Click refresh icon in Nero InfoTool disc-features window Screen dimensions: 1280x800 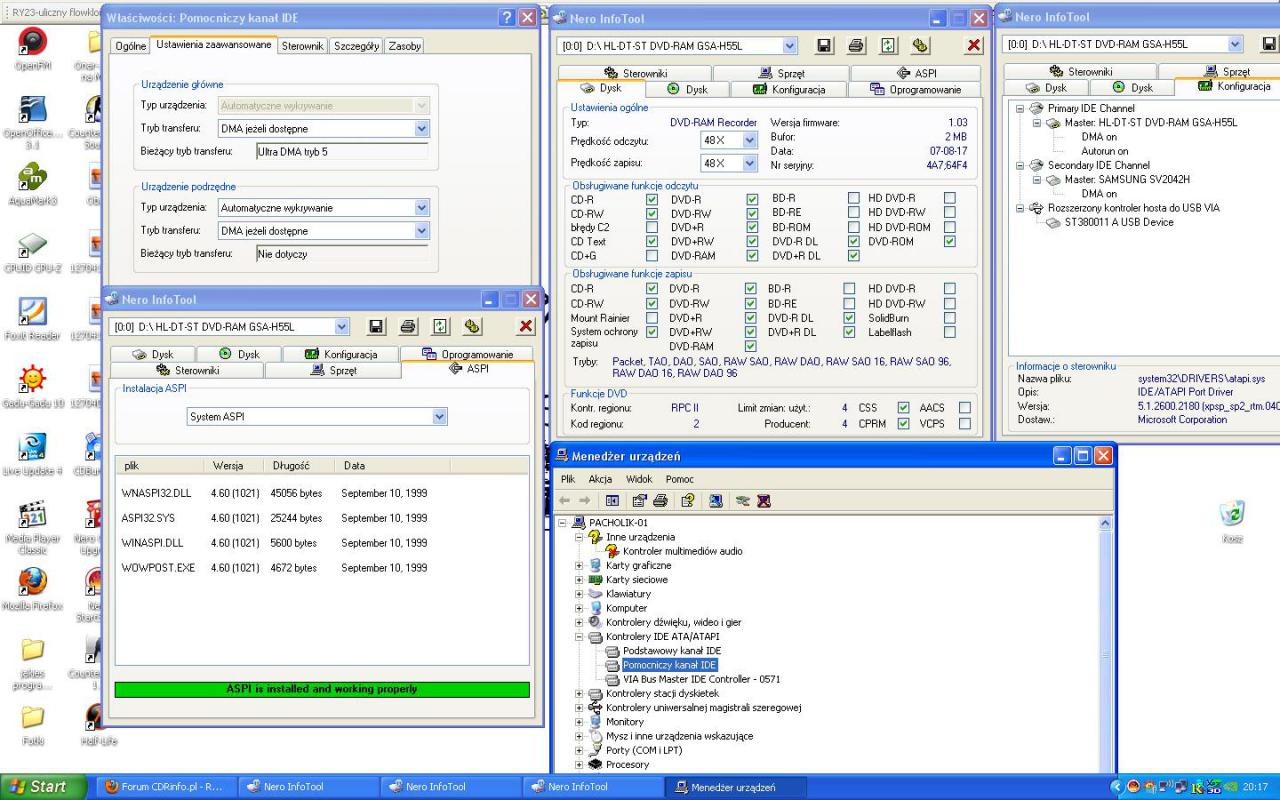point(888,46)
